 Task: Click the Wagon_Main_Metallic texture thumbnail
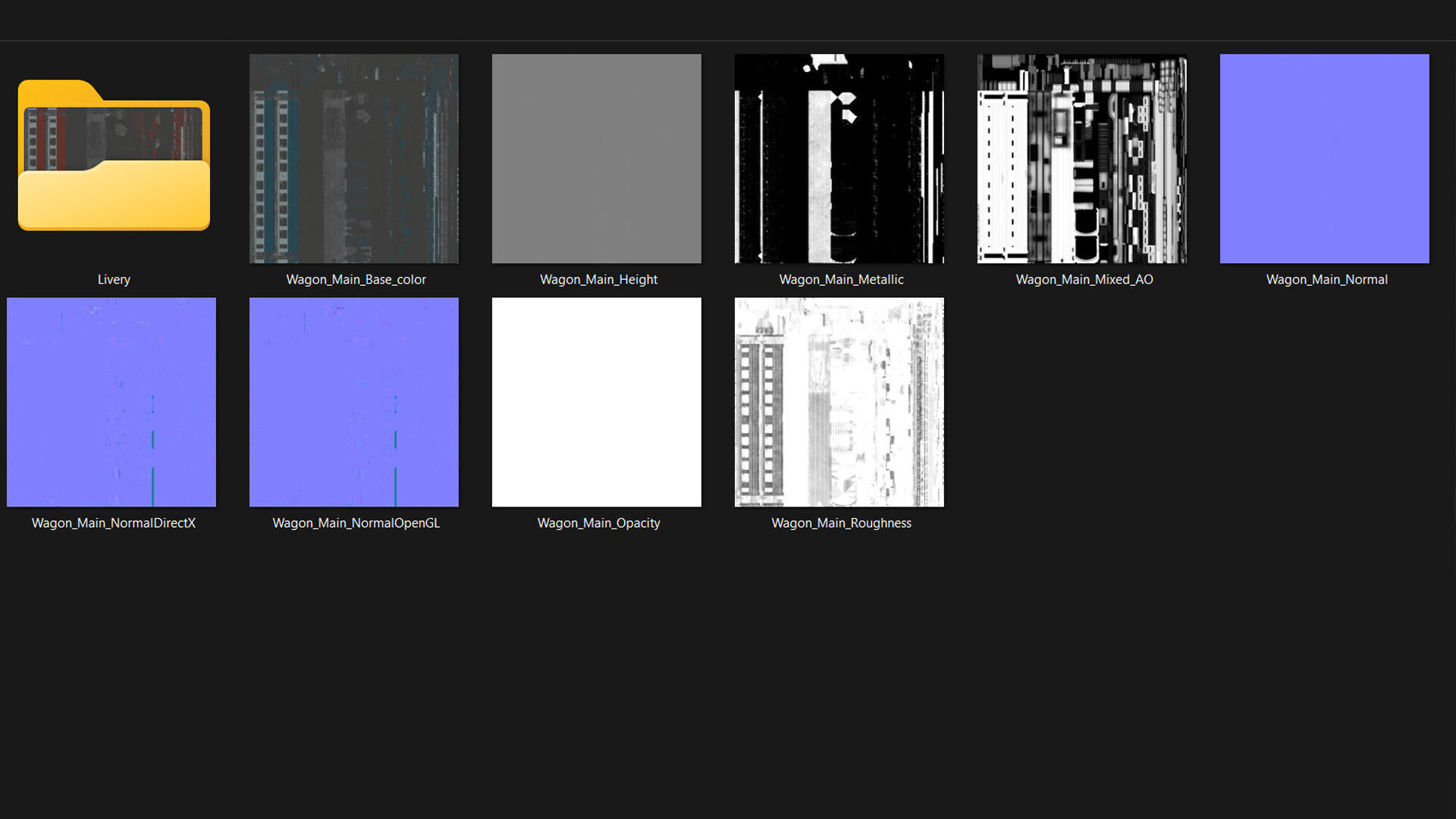coord(839,158)
